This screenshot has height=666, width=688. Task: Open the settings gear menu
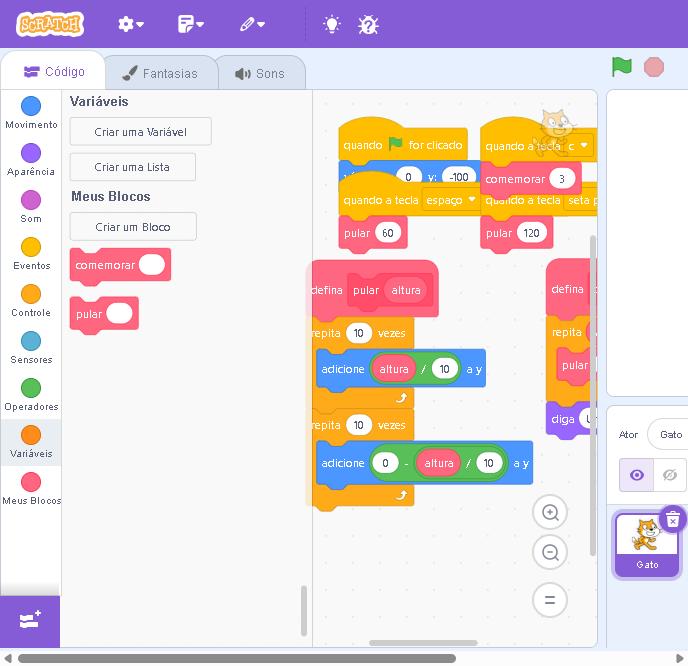[x=130, y=24]
